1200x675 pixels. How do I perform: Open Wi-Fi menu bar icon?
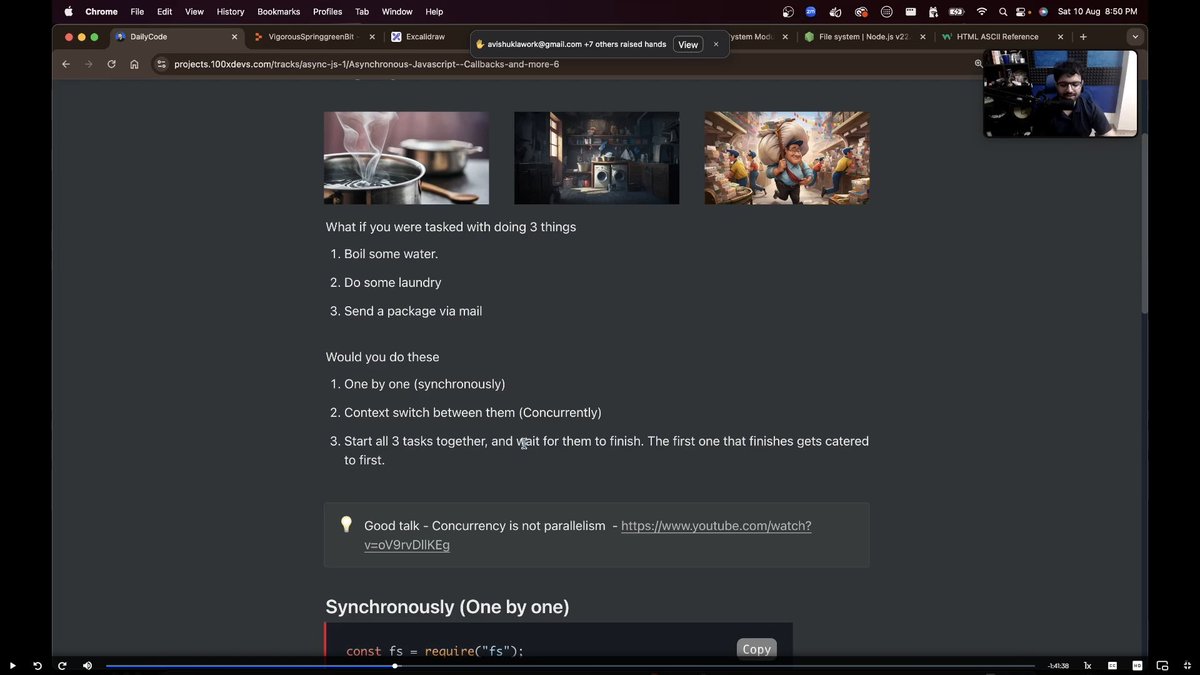tap(982, 12)
